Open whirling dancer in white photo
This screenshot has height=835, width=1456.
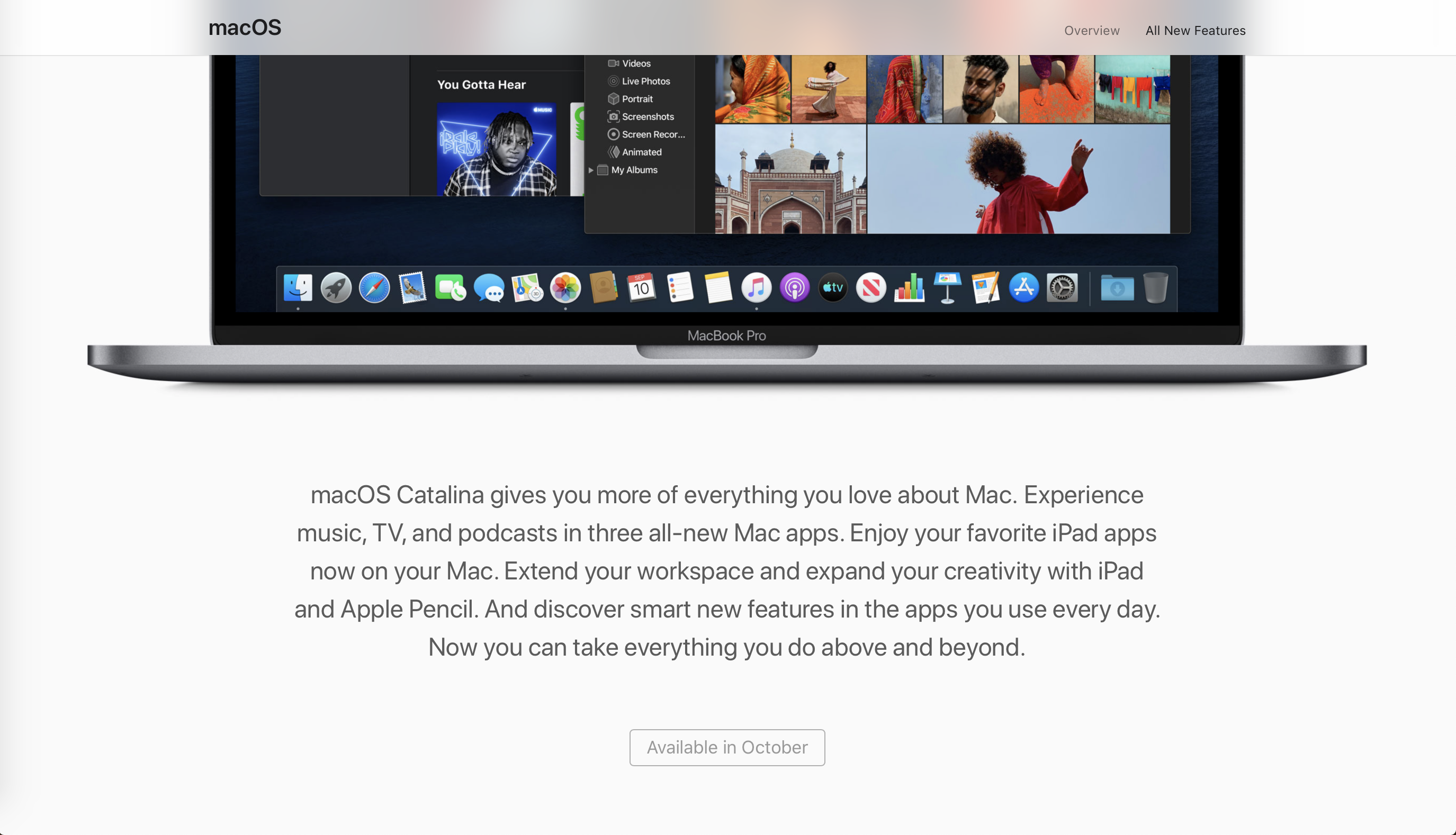pyautogui.click(x=829, y=89)
